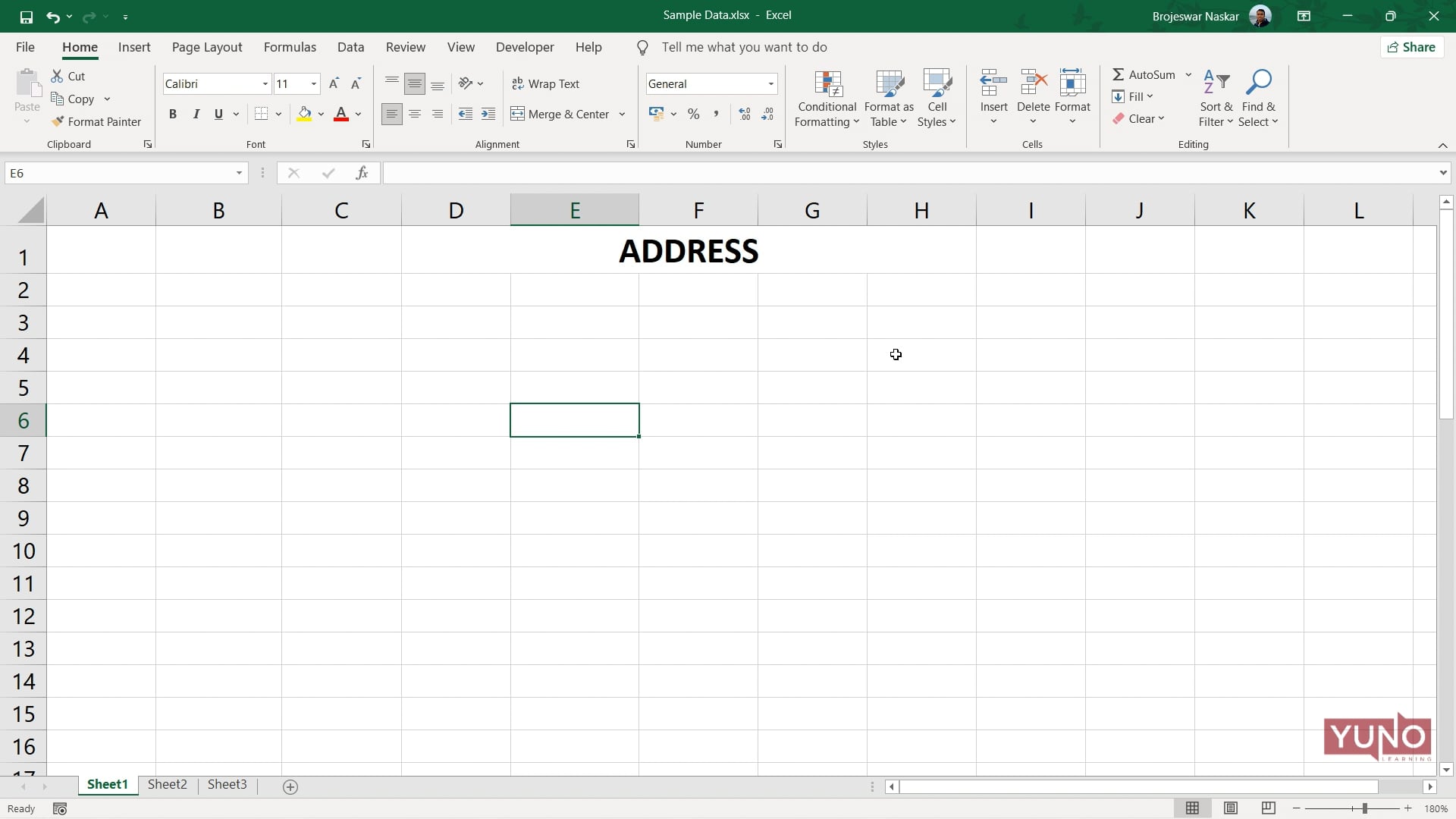Toggle Bold formatting

click(x=173, y=114)
